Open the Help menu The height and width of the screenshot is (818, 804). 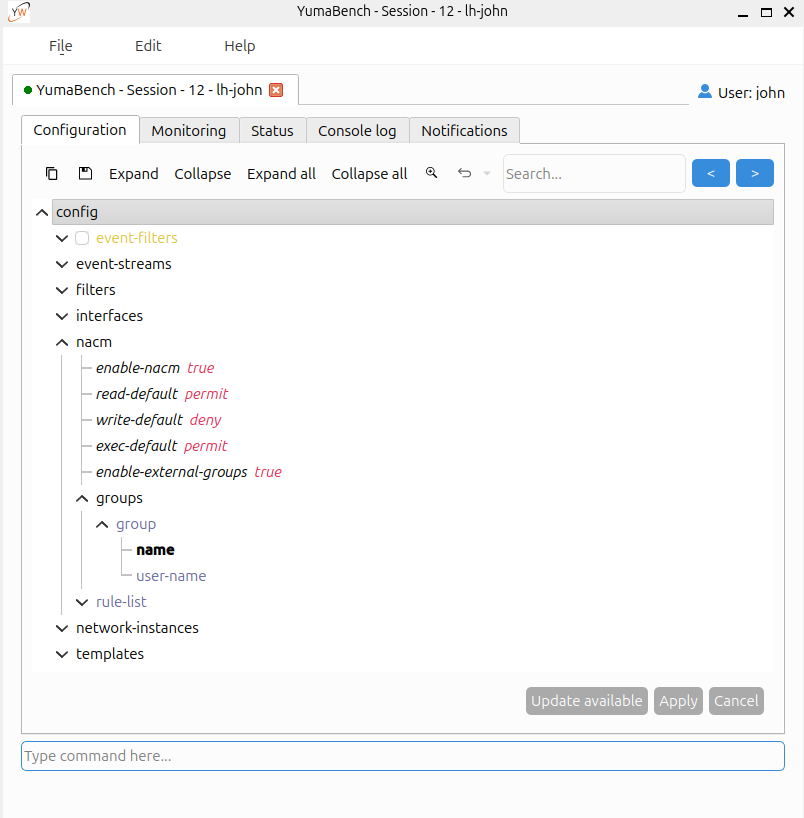click(x=239, y=46)
